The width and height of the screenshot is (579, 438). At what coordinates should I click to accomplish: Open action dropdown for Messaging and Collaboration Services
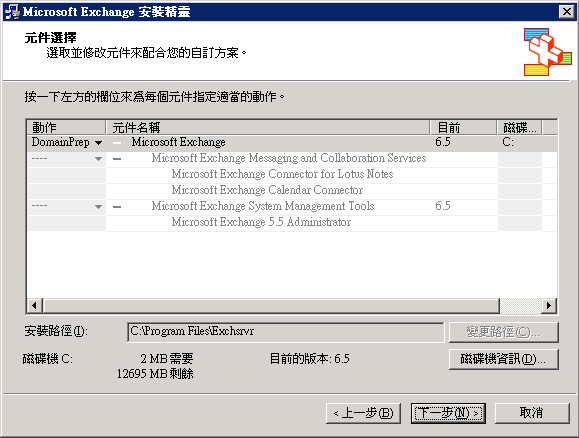98,159
